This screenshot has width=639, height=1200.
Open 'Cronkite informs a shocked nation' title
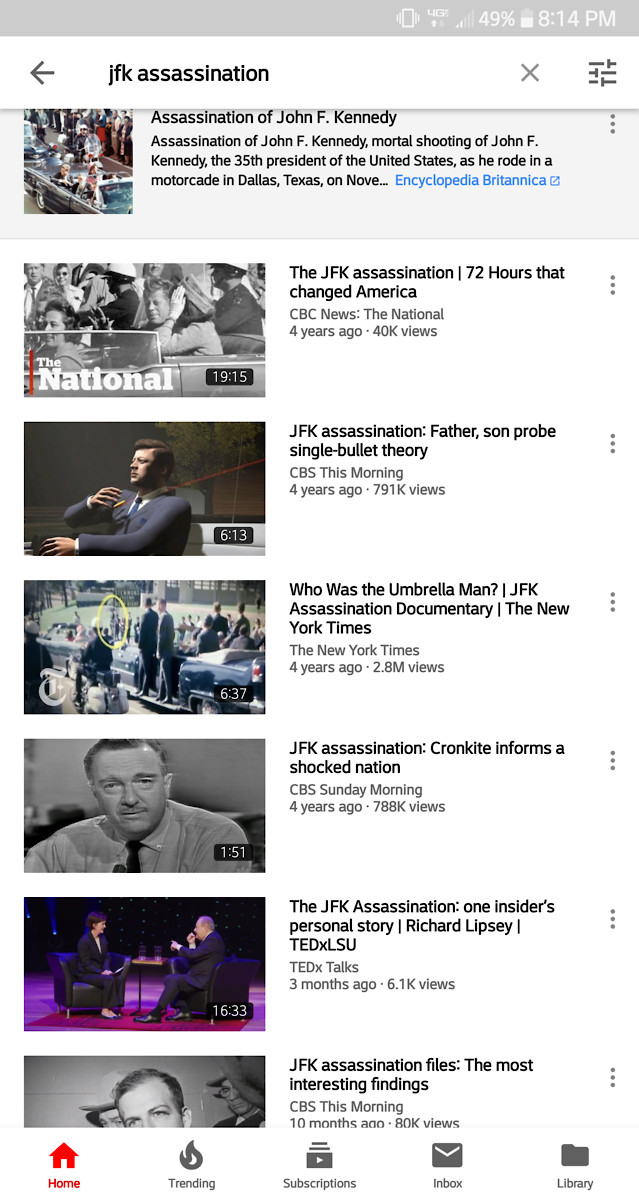[x=427, y=758]
